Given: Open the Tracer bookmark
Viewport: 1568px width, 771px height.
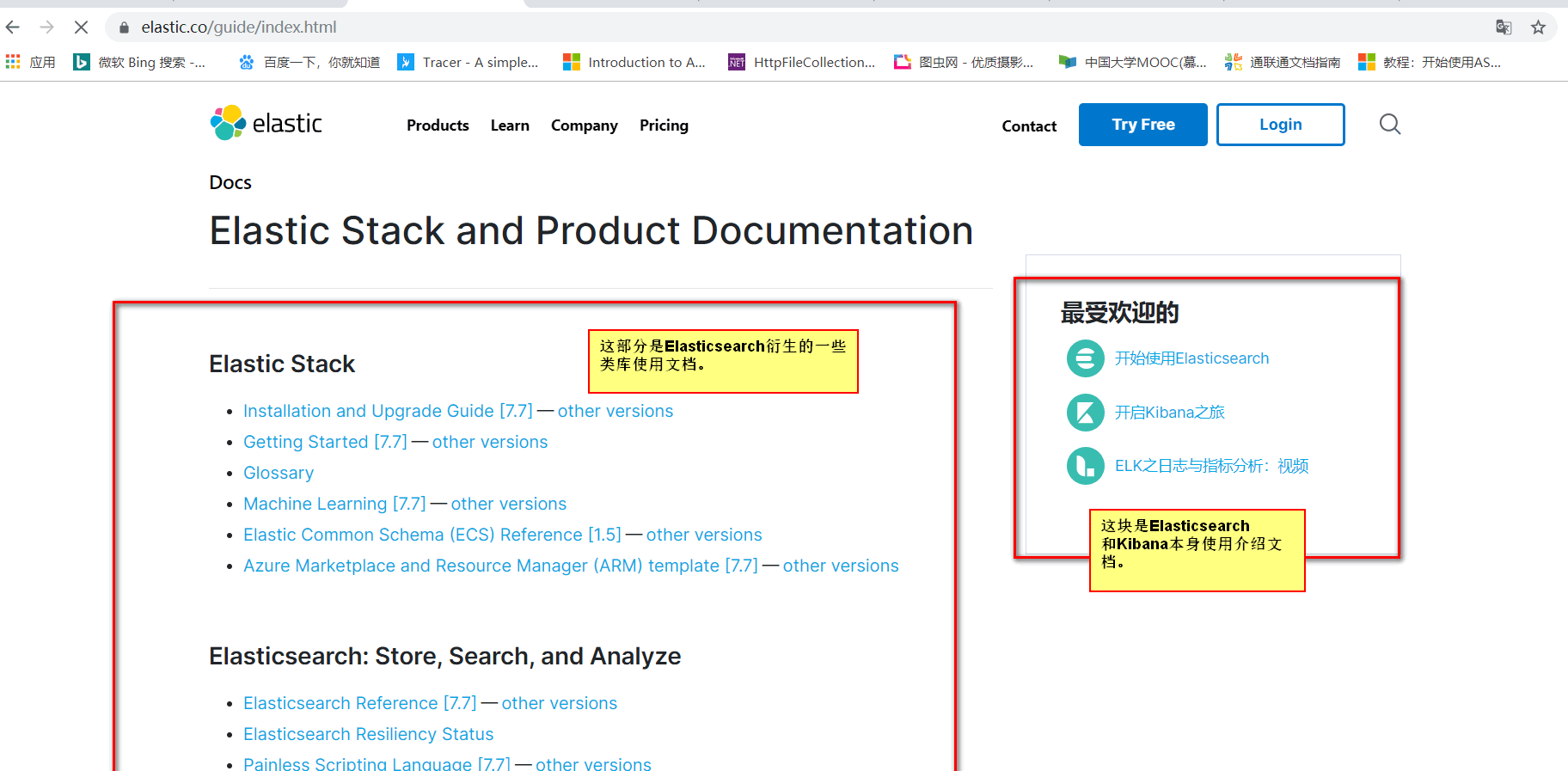Looking at the screenshot, I should [468, 62].
